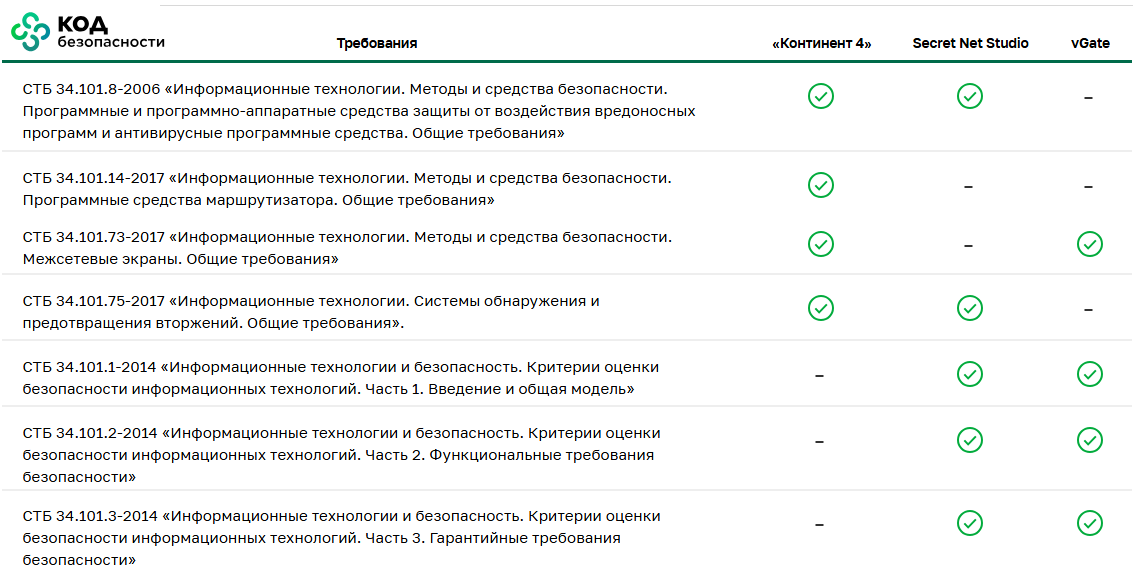Click the Требования column header
The image size is (1133, 573).
pos(377,44)
